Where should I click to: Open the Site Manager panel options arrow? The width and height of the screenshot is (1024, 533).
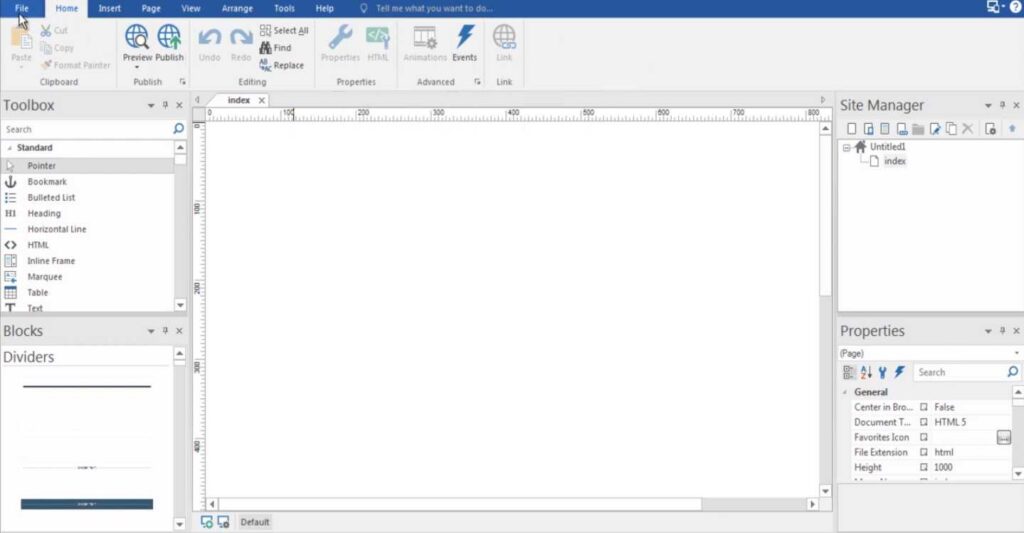pos(988,105)
